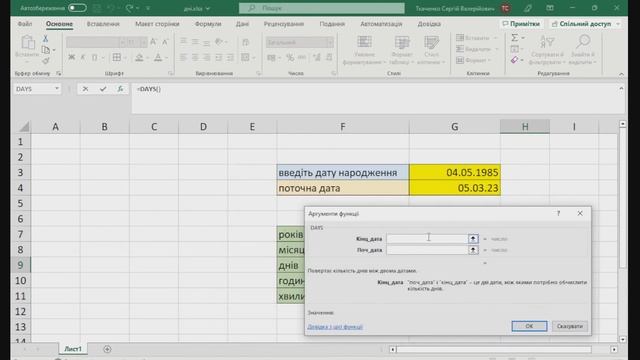Screen dimensions: 640x360
Task: Open the font name dropdown
Action: pyautogui.click(x=122, y=42)
